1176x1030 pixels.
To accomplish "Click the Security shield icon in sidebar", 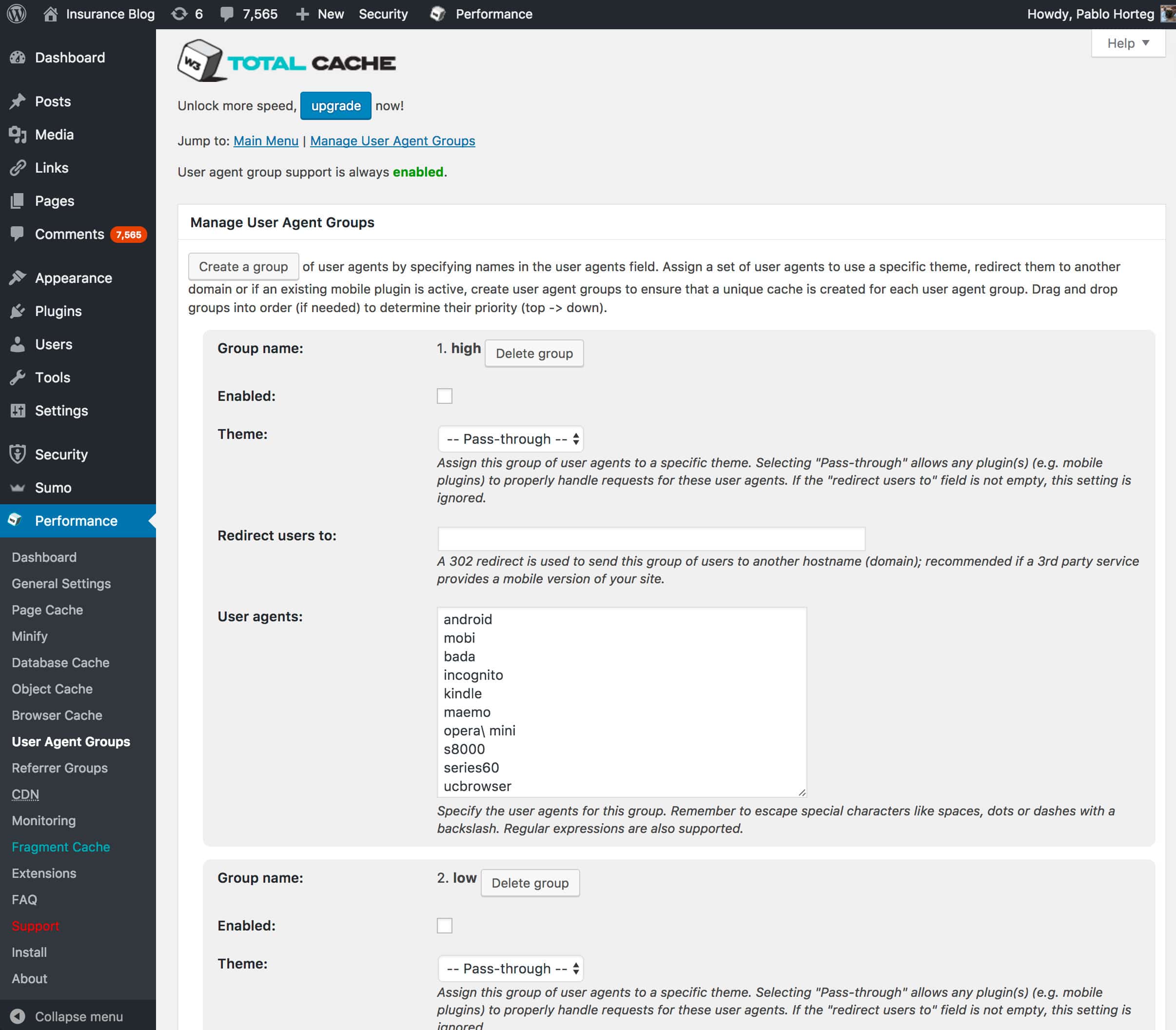I will (18, 454).
